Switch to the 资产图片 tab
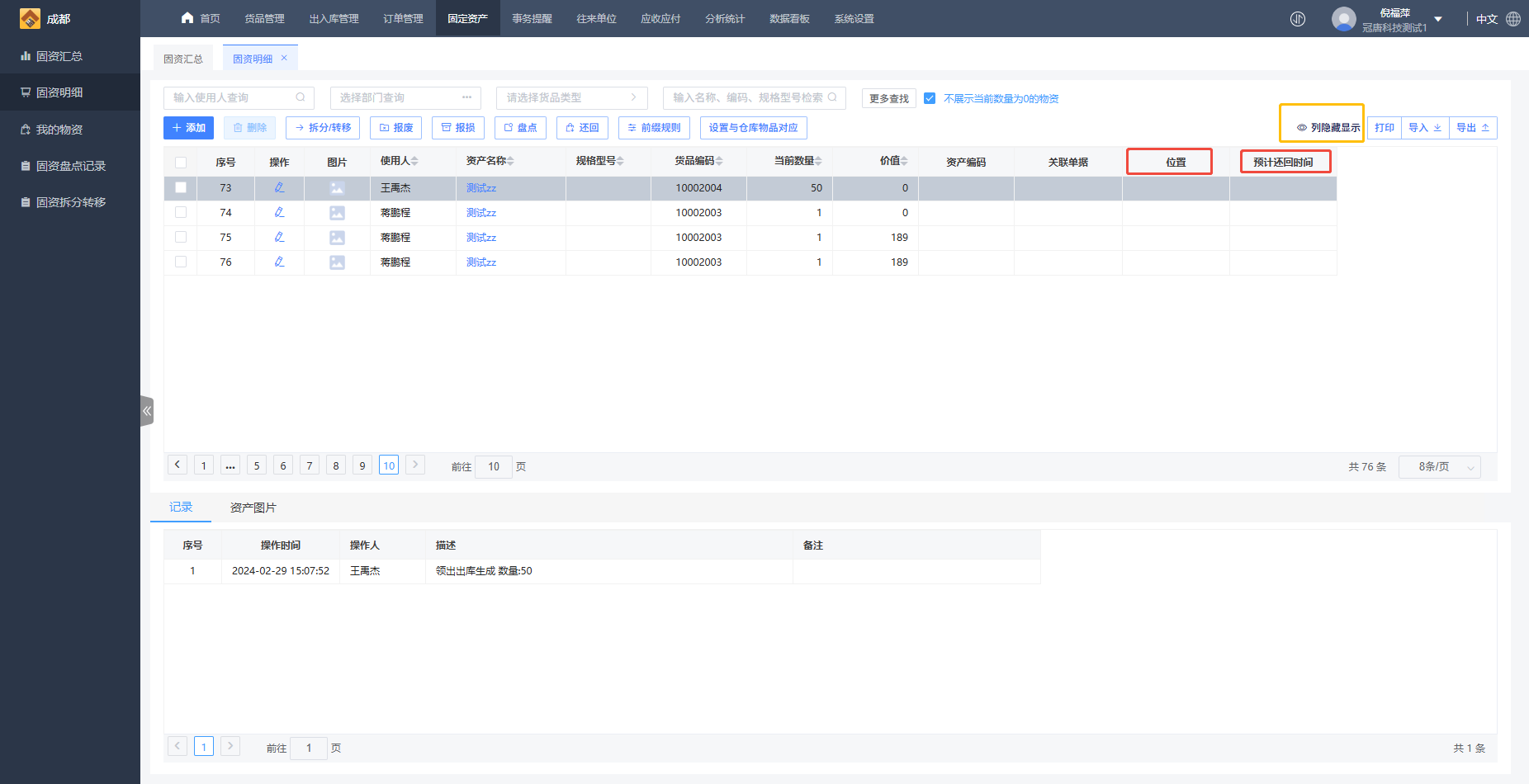Screen dimensions: 1529x784 pos(253,508)
